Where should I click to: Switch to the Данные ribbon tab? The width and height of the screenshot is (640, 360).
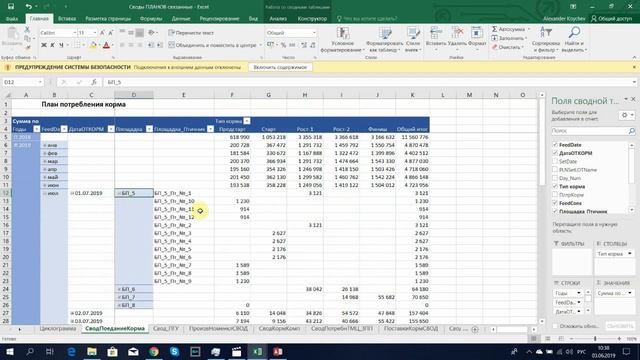(x=181, y=19)
